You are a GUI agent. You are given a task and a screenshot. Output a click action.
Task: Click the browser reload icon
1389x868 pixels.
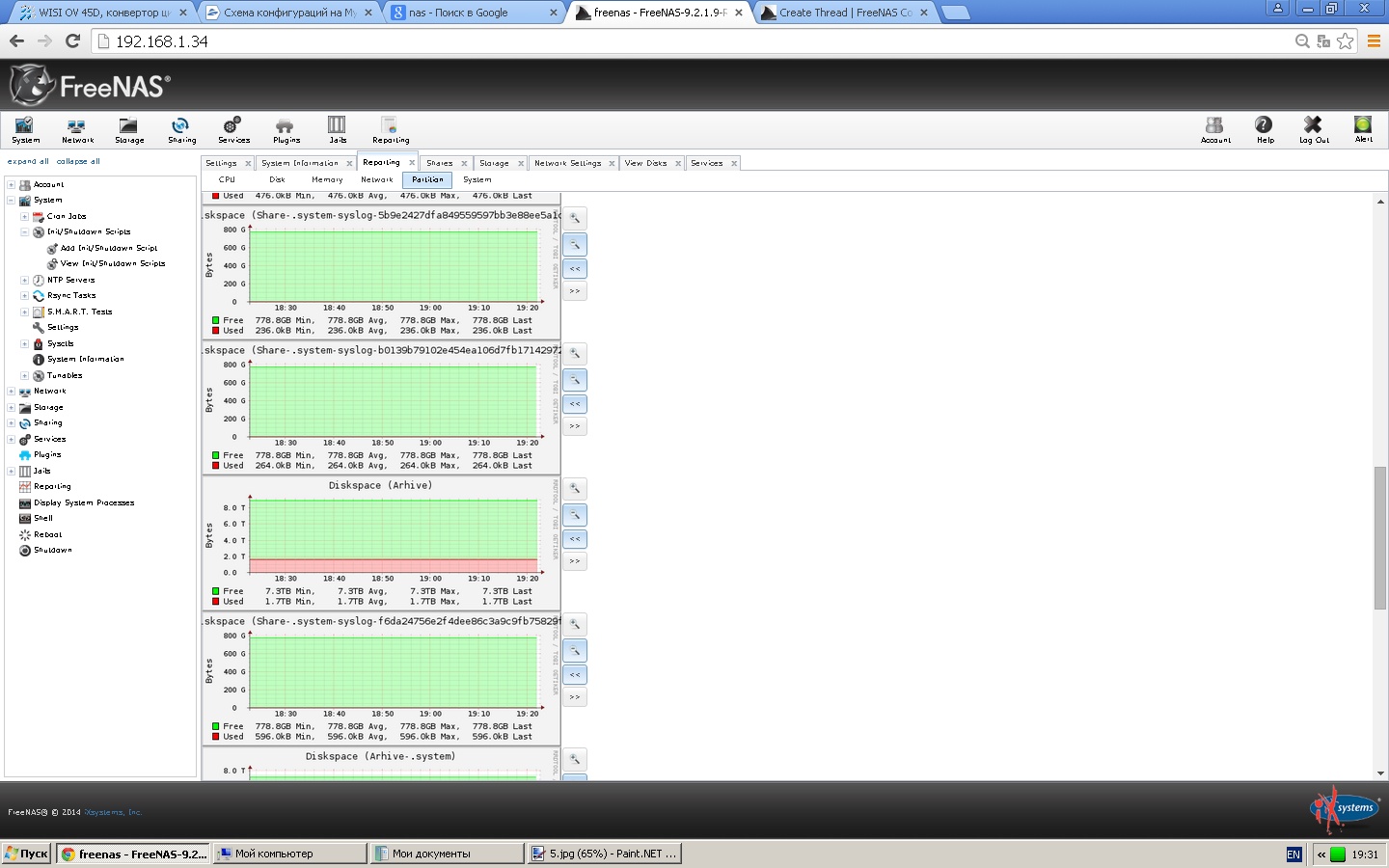pyautogui.click(x=72, y=41)
